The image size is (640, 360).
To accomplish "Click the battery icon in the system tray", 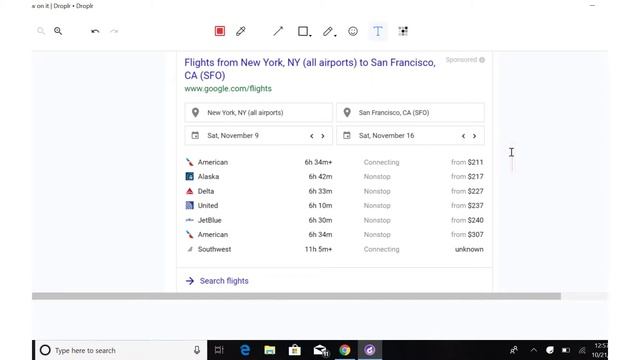I will pos(566,350).
